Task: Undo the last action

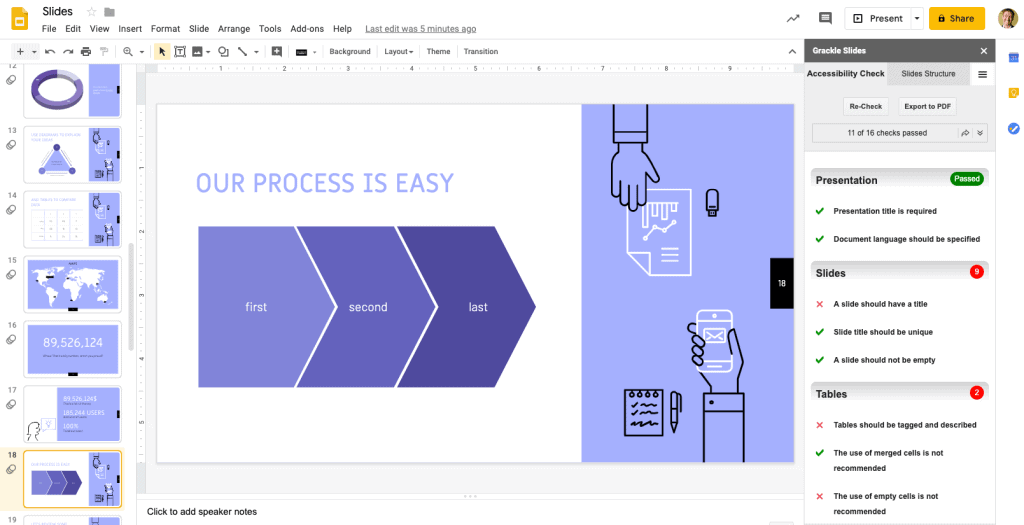Action: pyautogui.click(x=50, y=52)
